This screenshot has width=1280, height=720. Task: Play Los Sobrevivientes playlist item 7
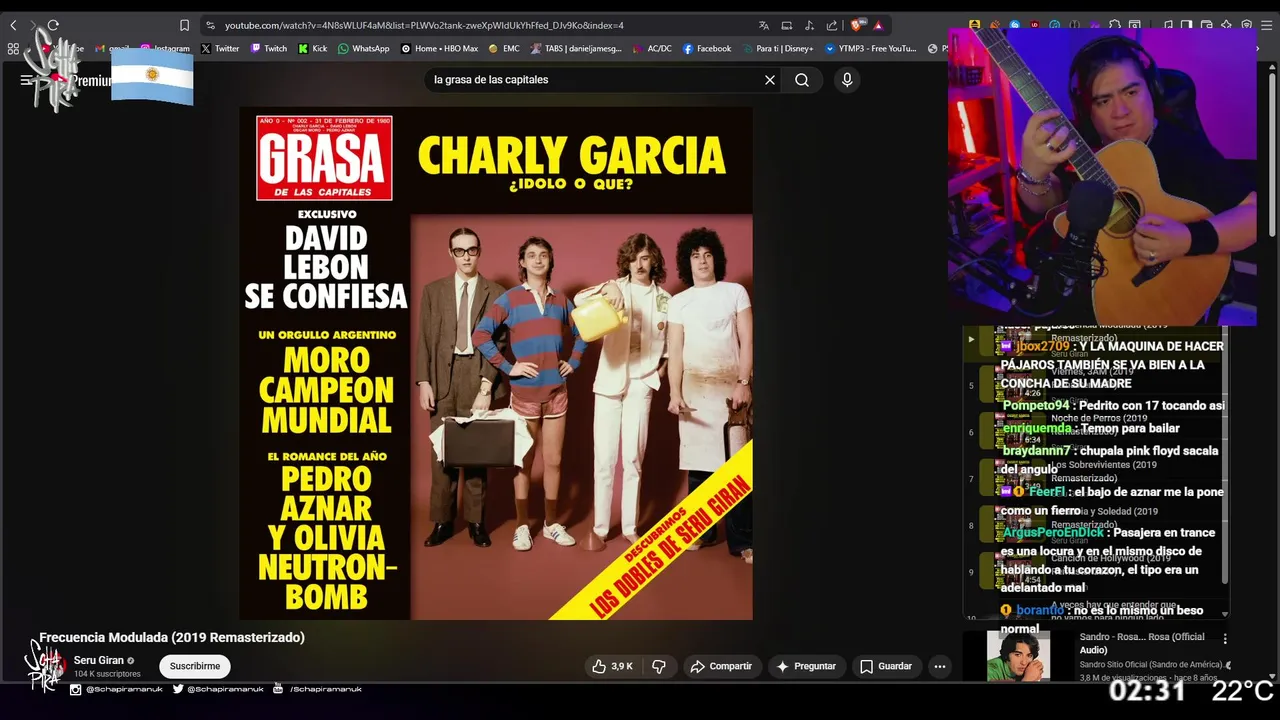tap(1092, 478)
